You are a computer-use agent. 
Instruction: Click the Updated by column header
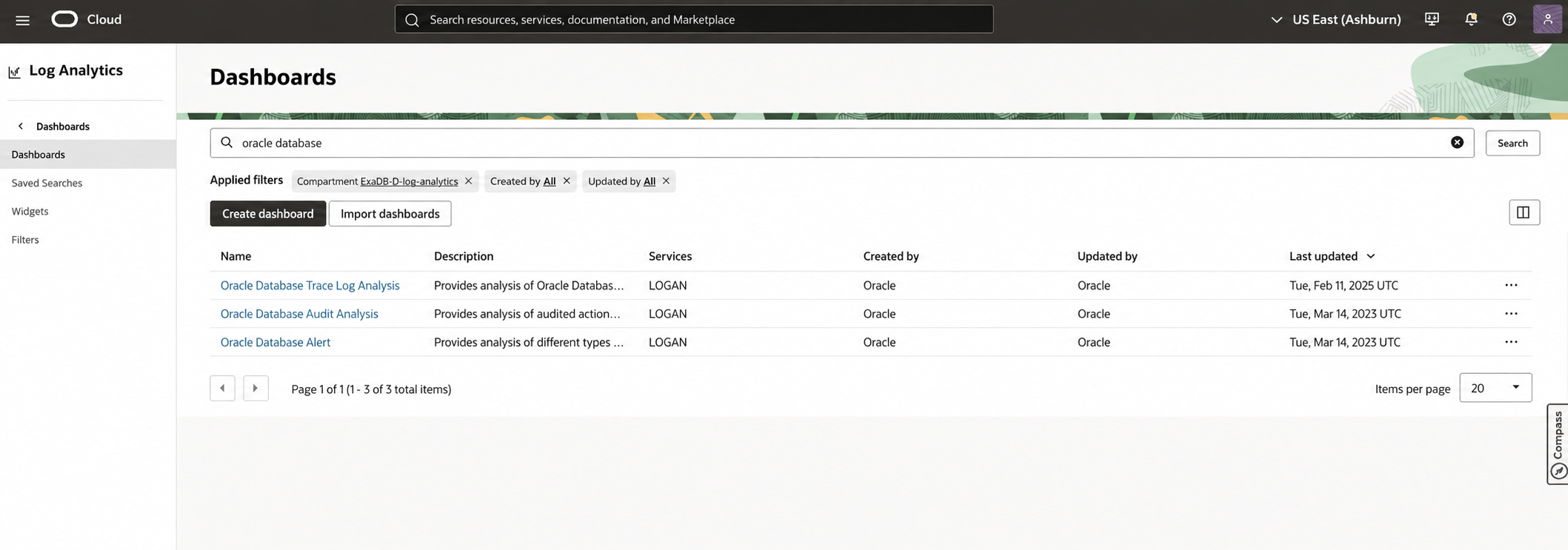(1107, 256)
